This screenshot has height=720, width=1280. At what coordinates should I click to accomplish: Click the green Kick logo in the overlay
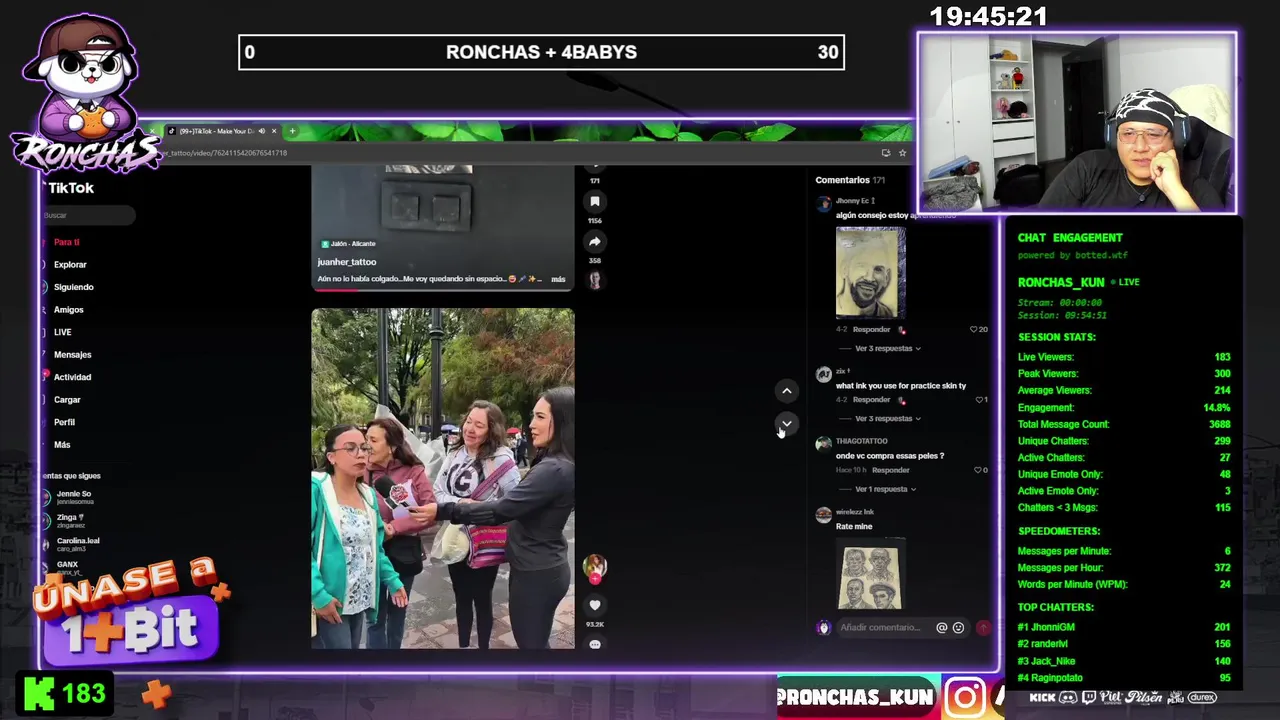[39, 693]
